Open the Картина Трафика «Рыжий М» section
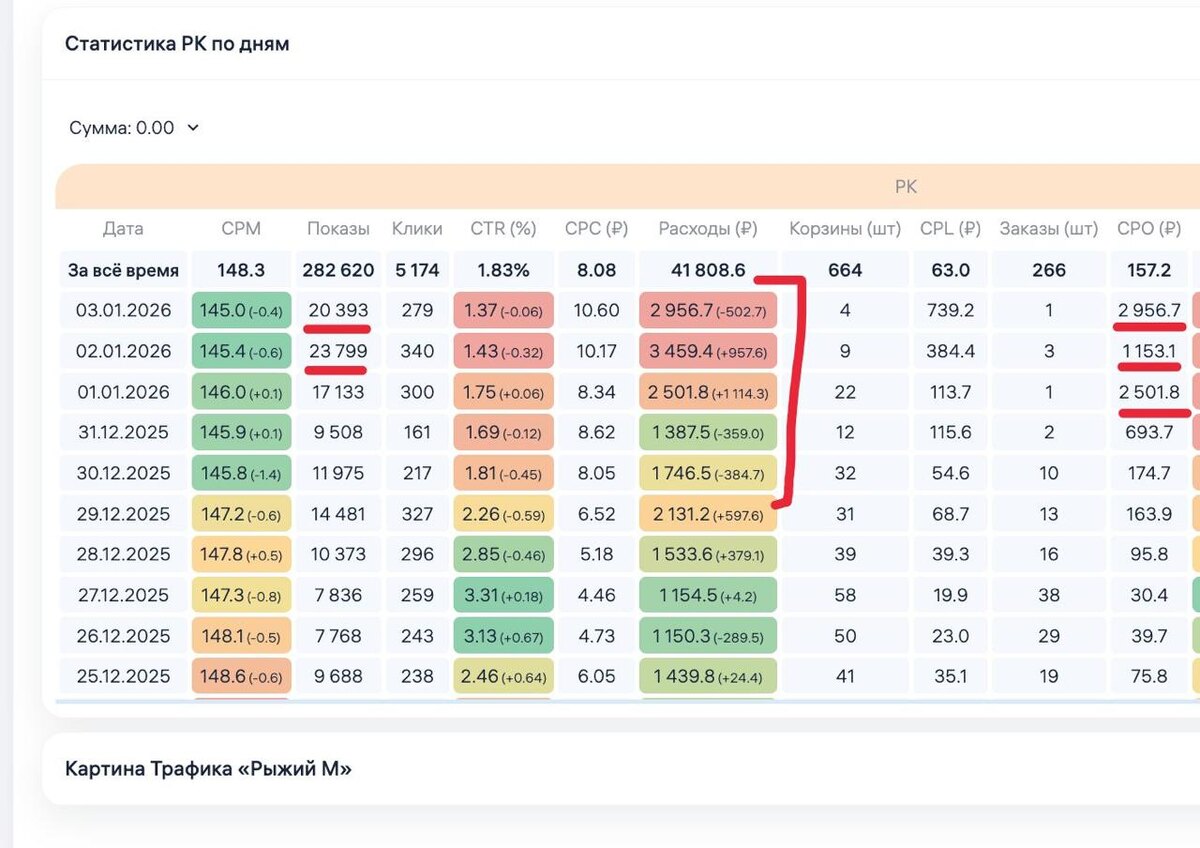1200x848 pixels. [208, 769]
